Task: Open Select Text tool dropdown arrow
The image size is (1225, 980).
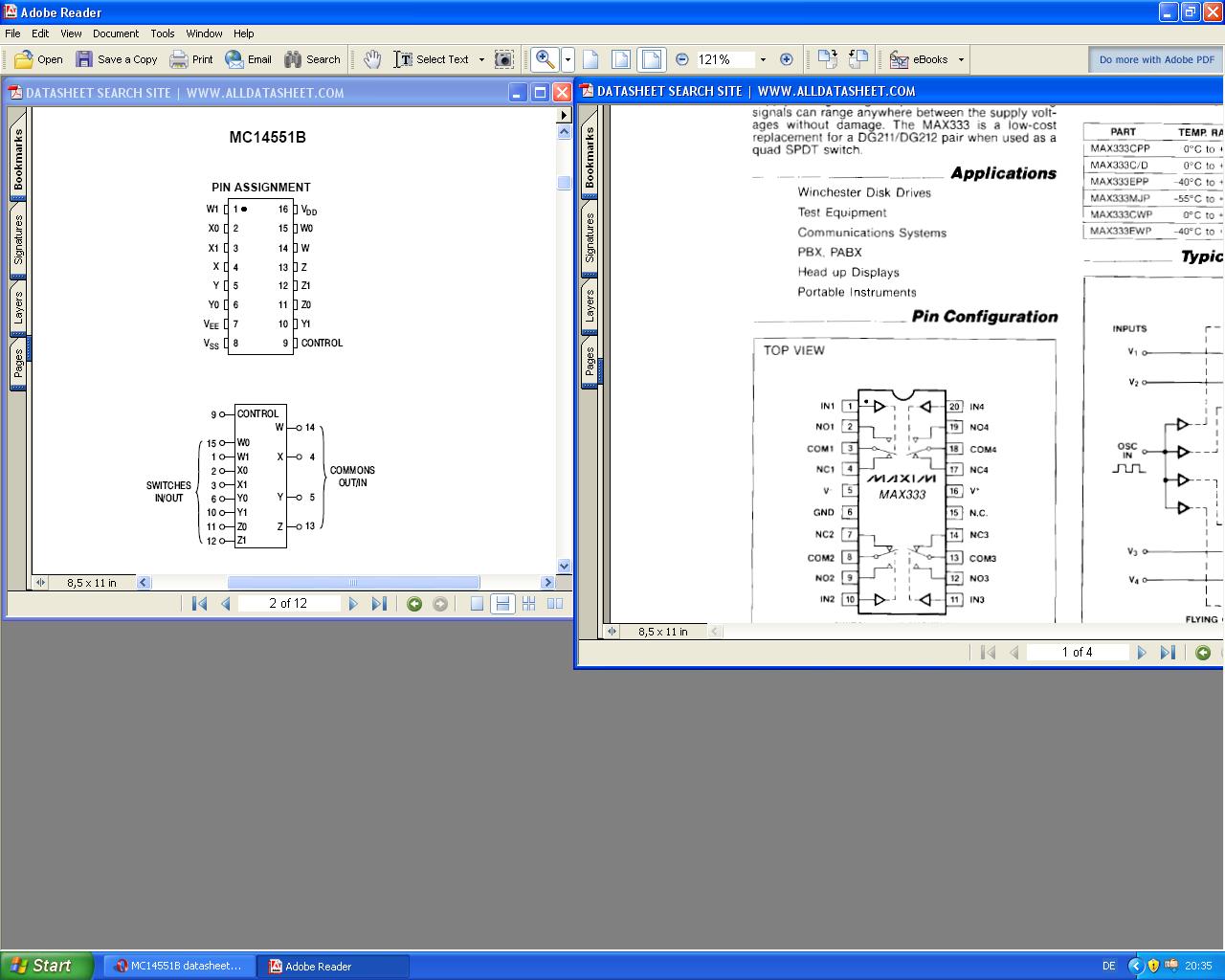Action: coord(481,59)
